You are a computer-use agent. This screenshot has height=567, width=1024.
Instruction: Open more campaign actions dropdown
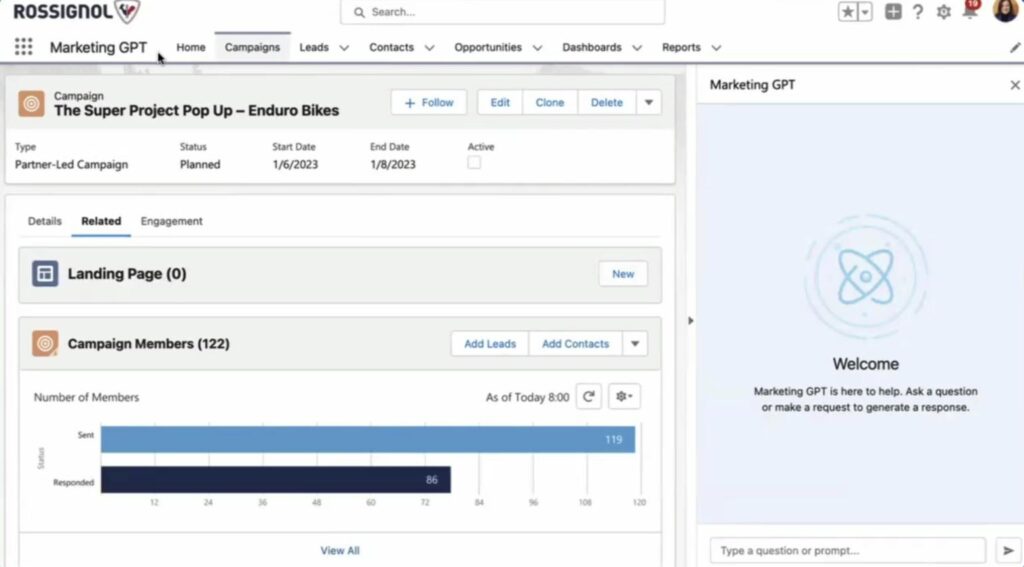(x=648, y=103)
